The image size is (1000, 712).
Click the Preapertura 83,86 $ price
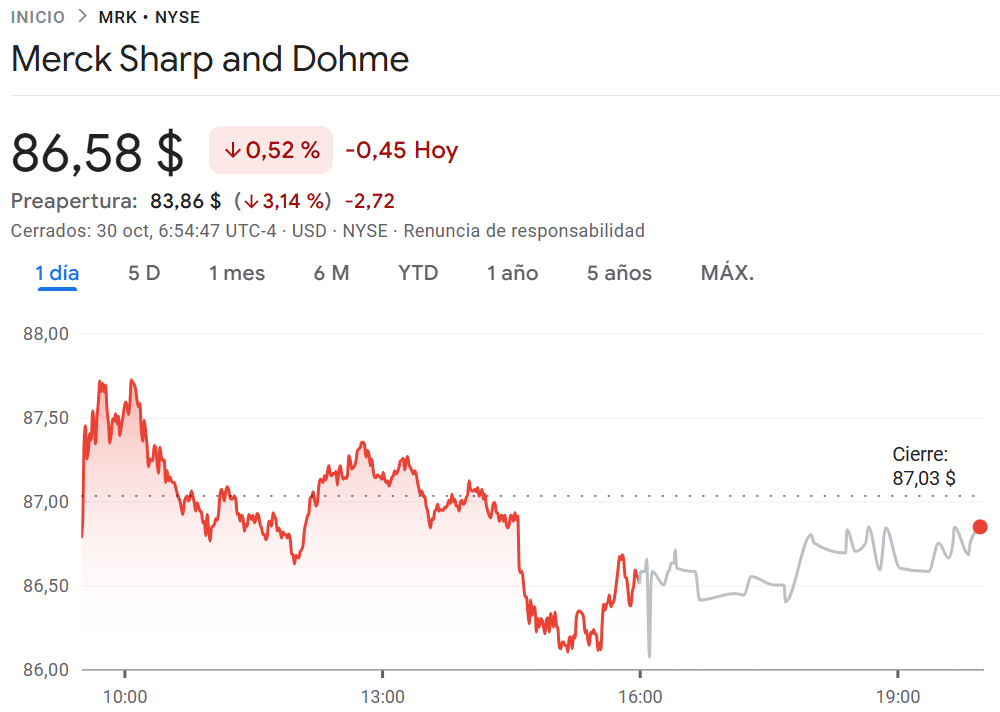coord(185,201)
